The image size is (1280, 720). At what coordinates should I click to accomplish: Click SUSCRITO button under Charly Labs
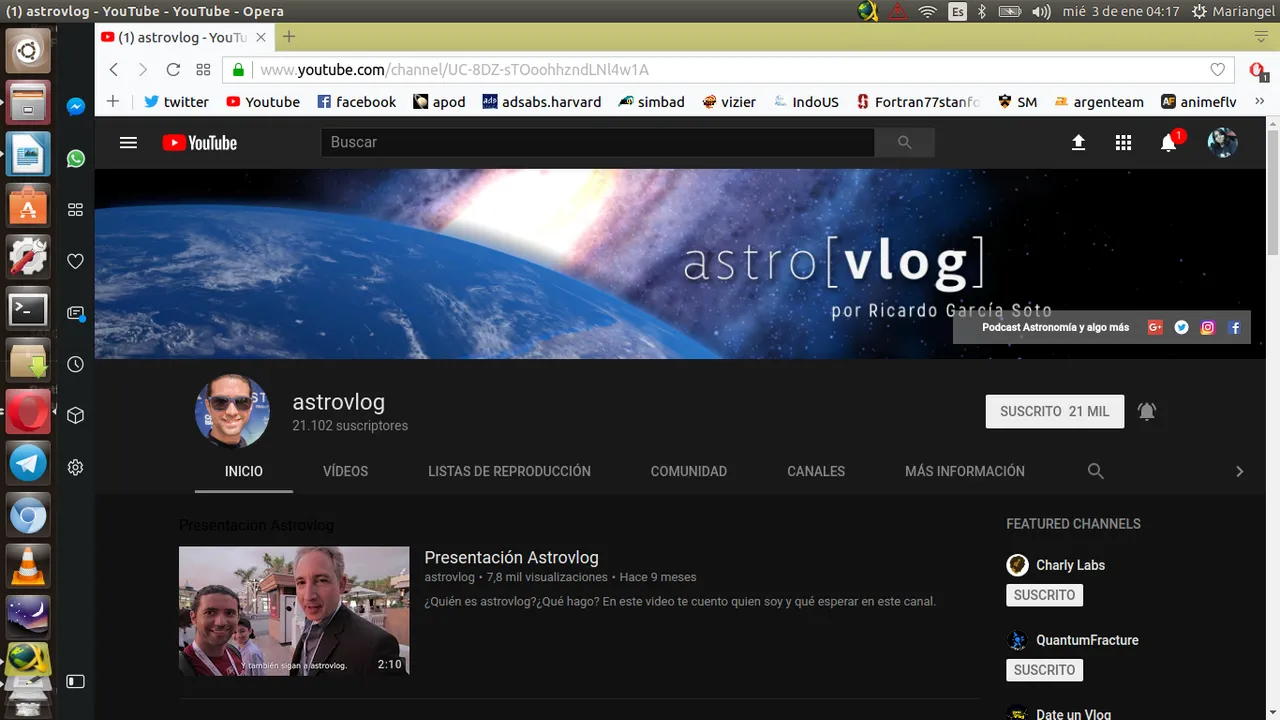[1044, 595]
